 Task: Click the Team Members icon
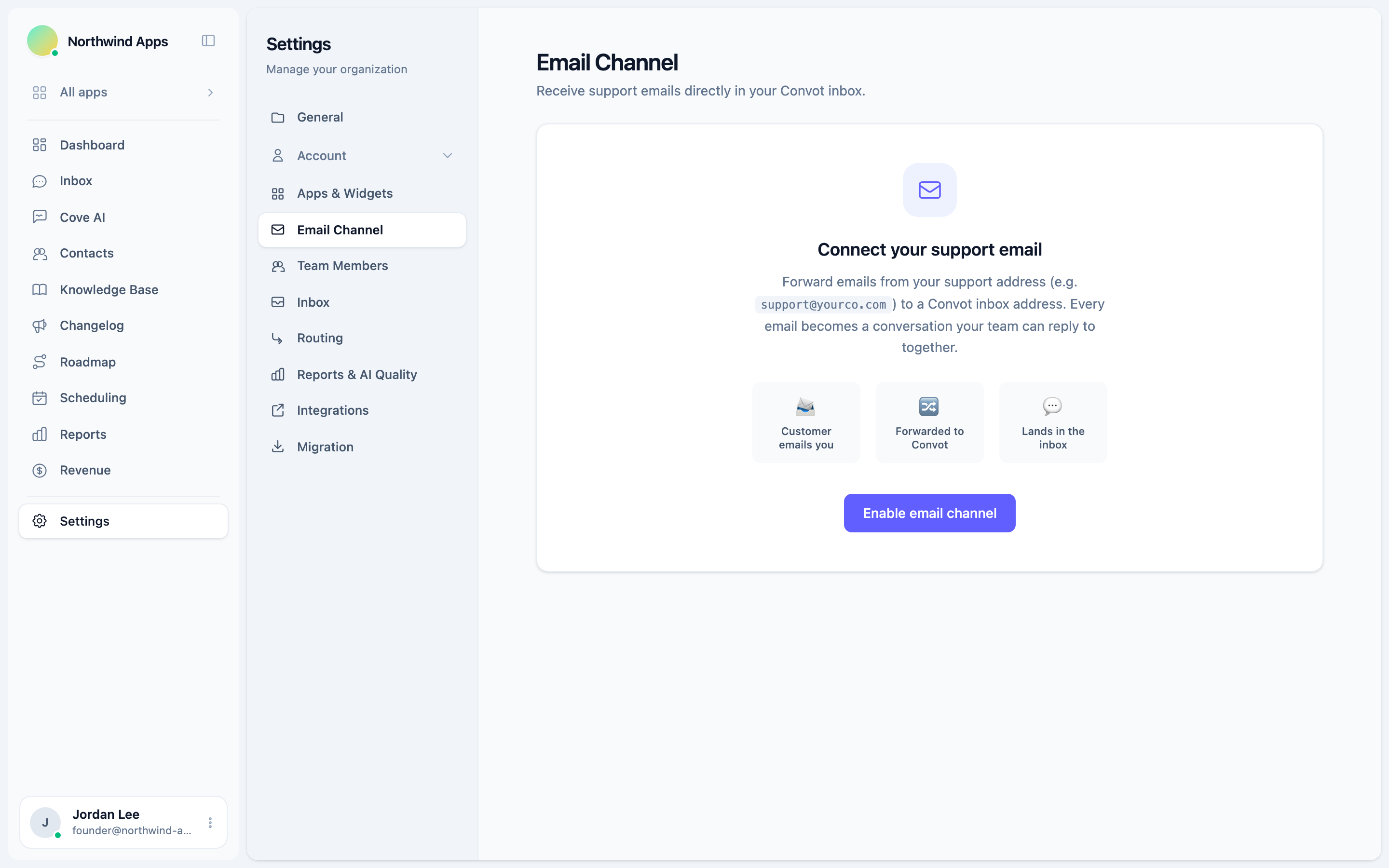(x=278, y=266)
